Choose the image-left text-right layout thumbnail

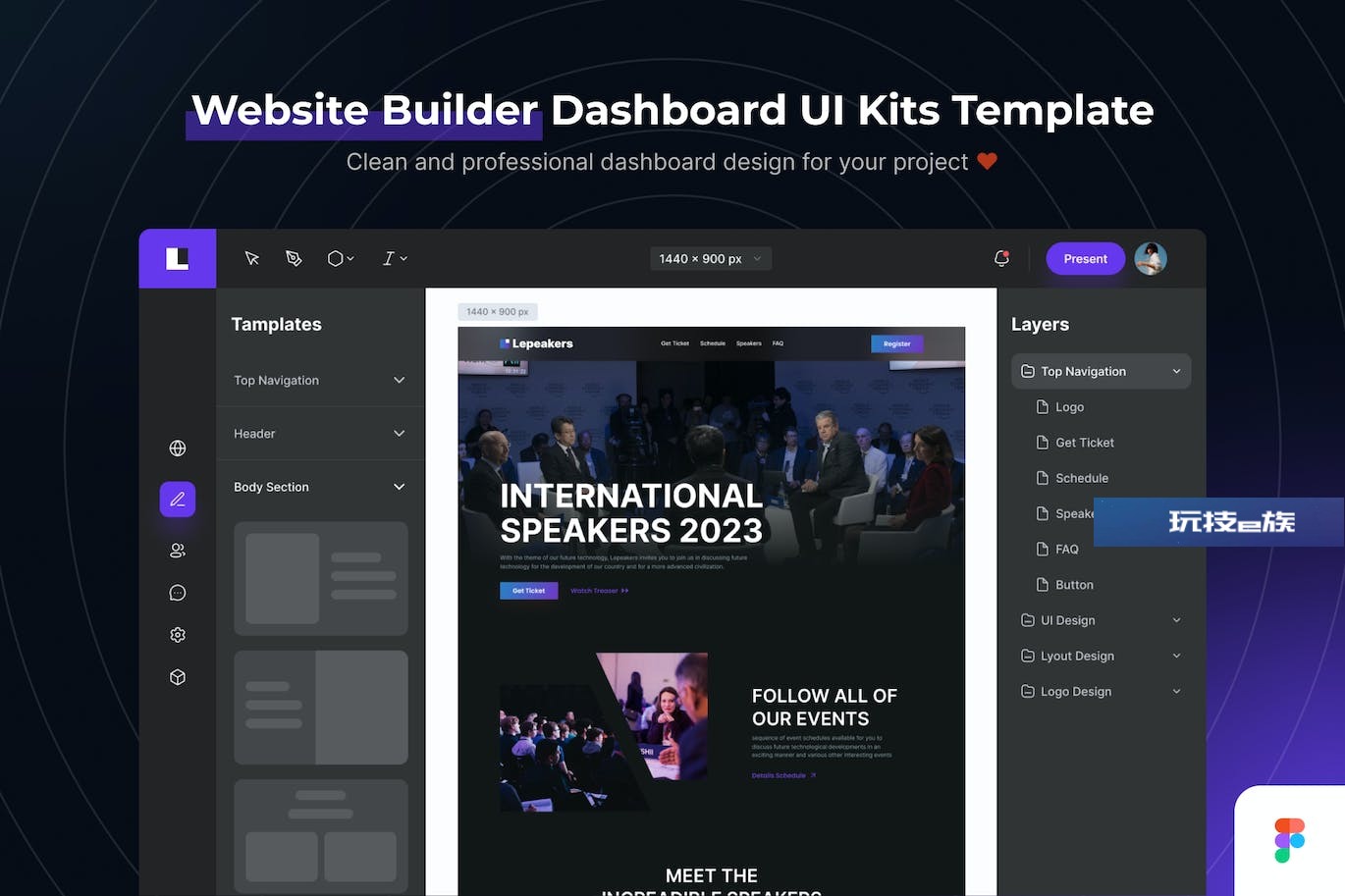click(x=321, y=578)
